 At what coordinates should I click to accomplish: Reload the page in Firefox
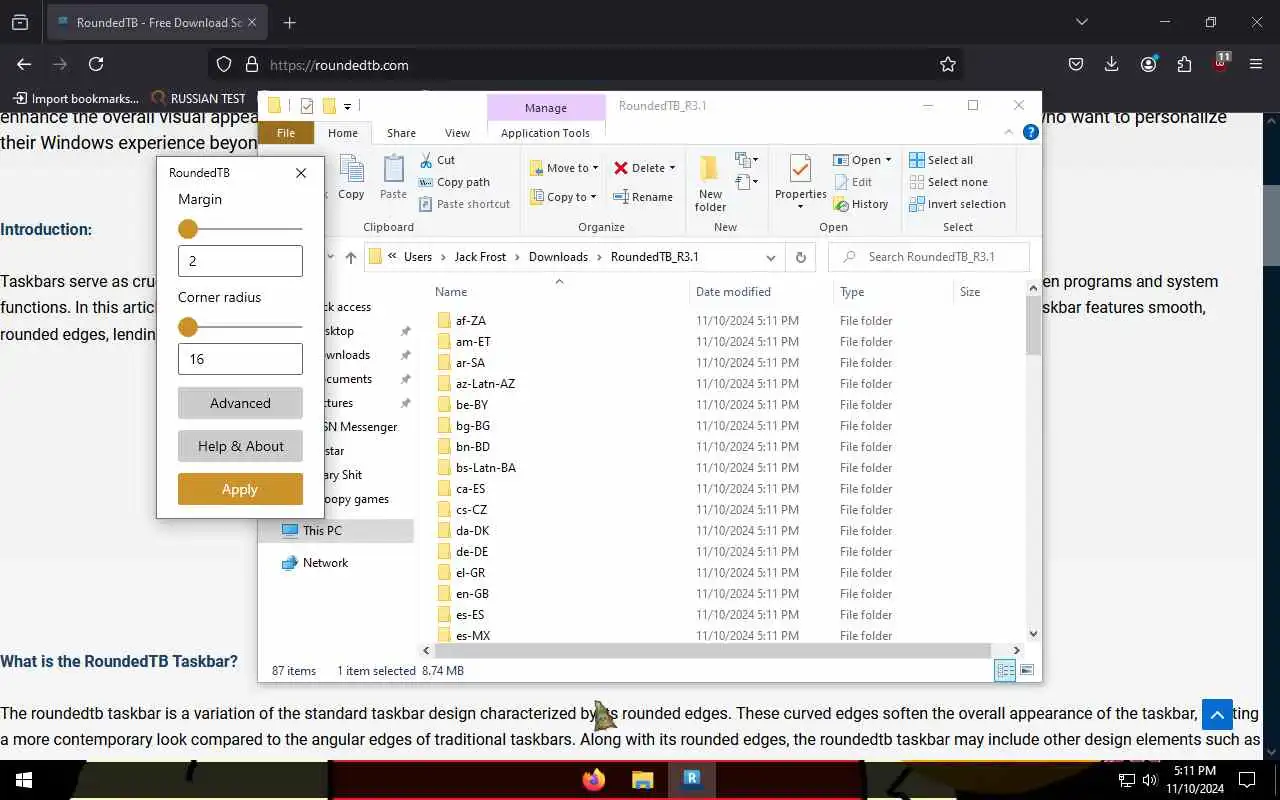tap(96, 64)
